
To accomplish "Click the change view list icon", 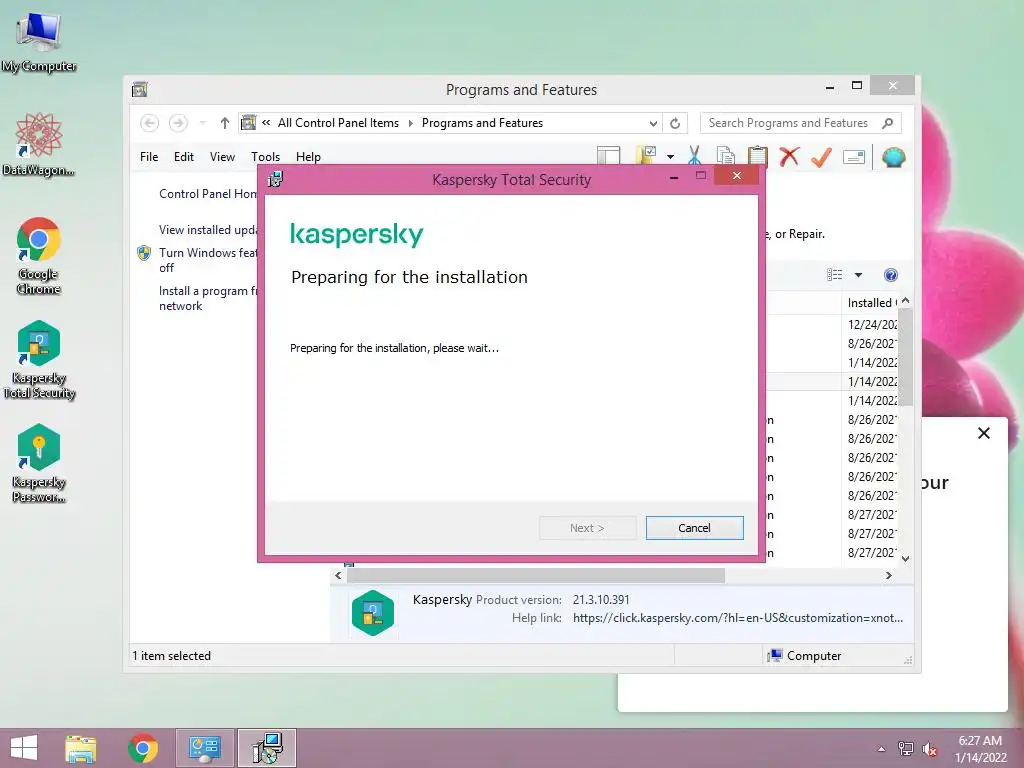I will coord(835,275).
